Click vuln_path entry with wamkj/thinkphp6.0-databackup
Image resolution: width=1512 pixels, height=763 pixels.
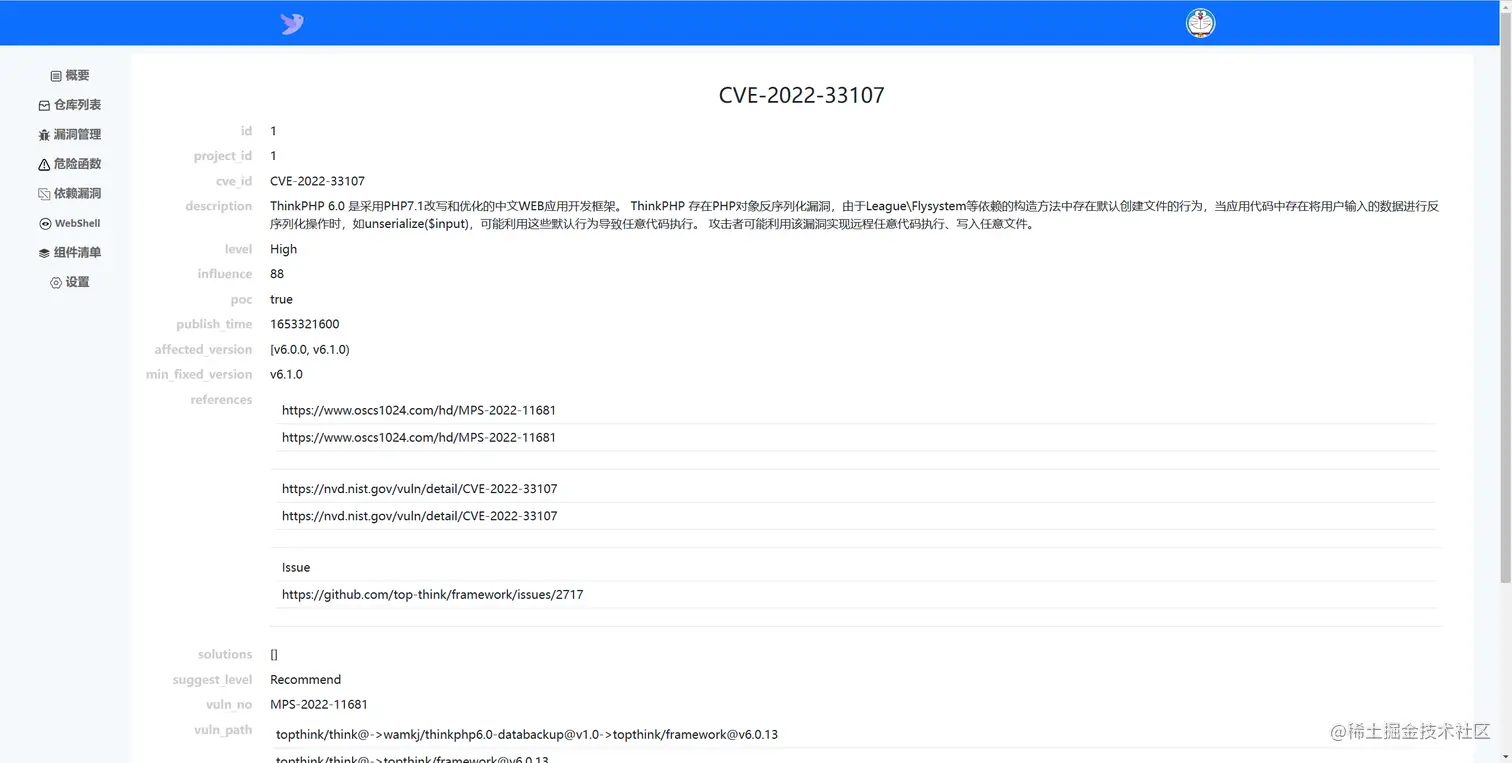[x=527, y=734]
